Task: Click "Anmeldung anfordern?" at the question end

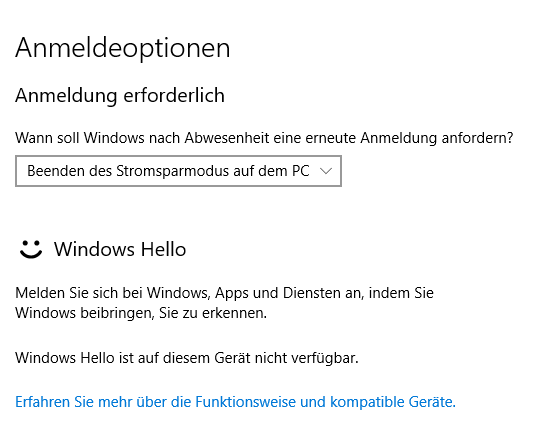Action: (437, 138)
